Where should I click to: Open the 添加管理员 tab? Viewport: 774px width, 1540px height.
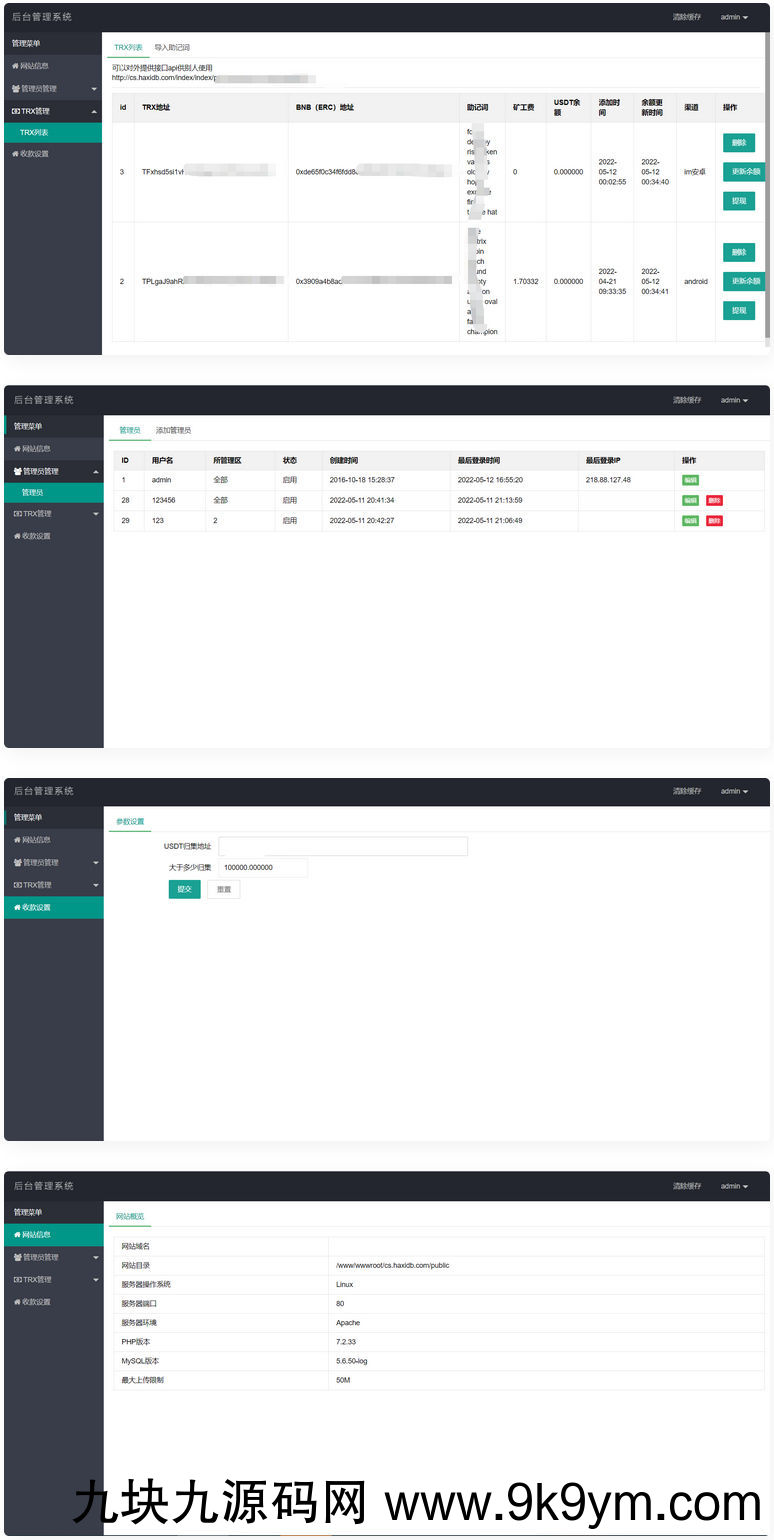pos(173,430)
